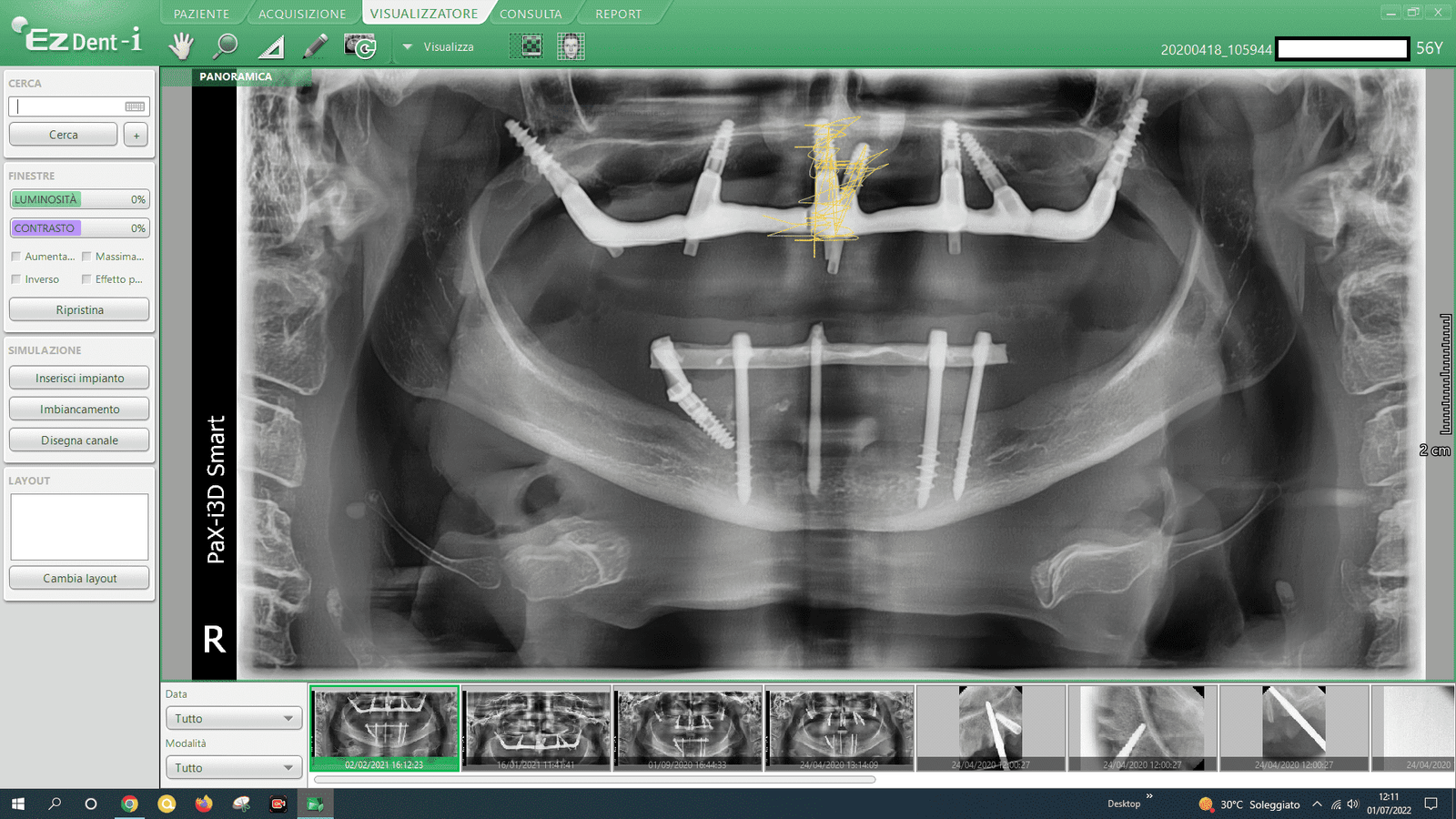Screen dimensions: 1456x819
Task: Click the image reset rotate icon
Action: 360,46
